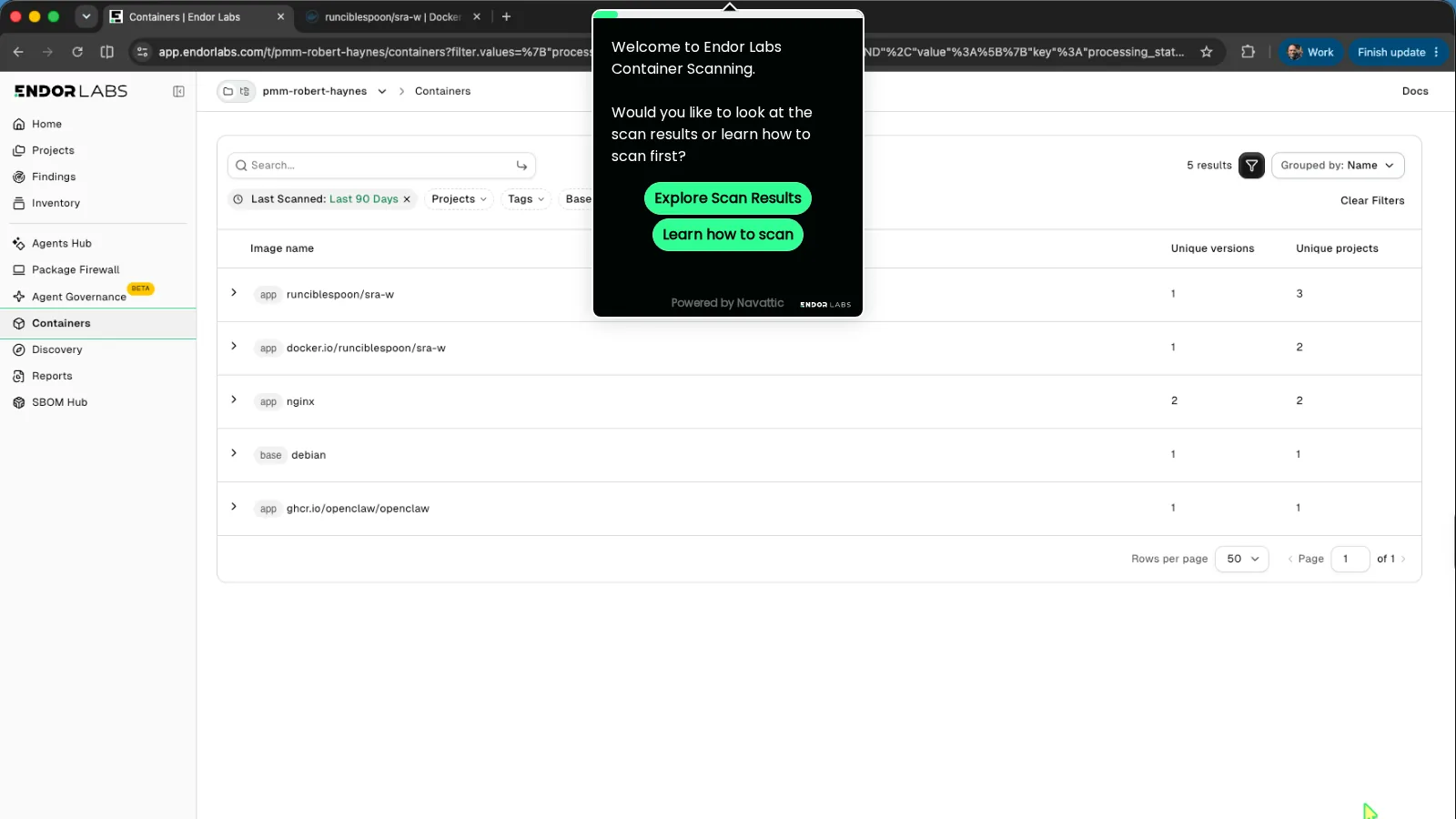Open SBOM Hub
Image resolution: width=1456 pixels, height=819 pixels.
(x=59, y=402)
